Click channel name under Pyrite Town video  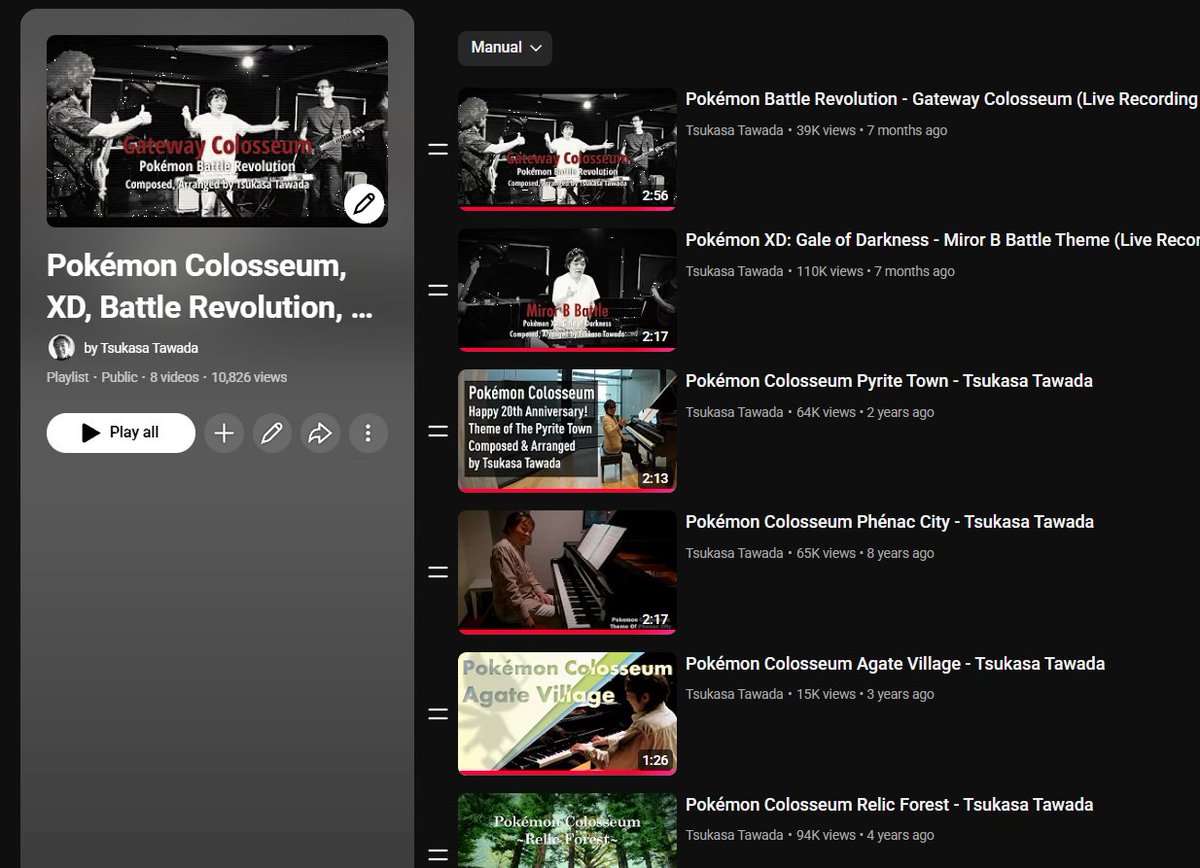[x=735, y=412]
